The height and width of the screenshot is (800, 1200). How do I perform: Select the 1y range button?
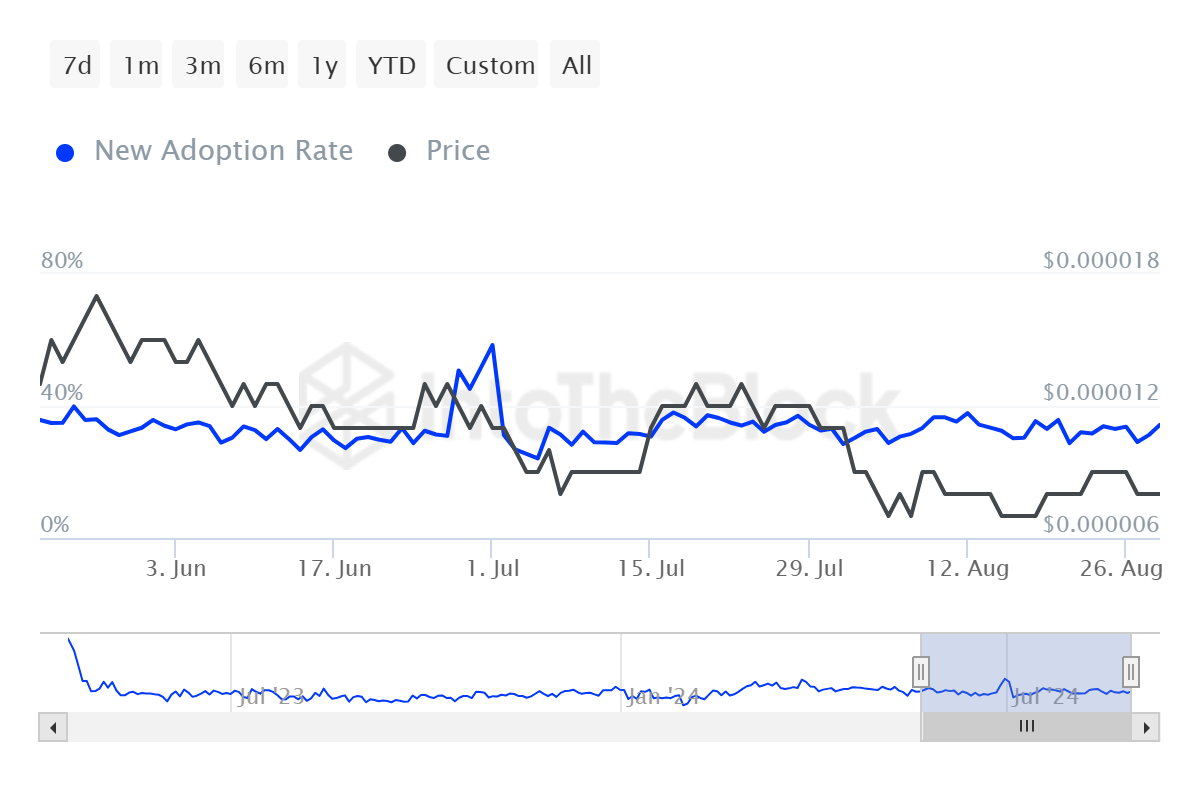click(324, 65)
